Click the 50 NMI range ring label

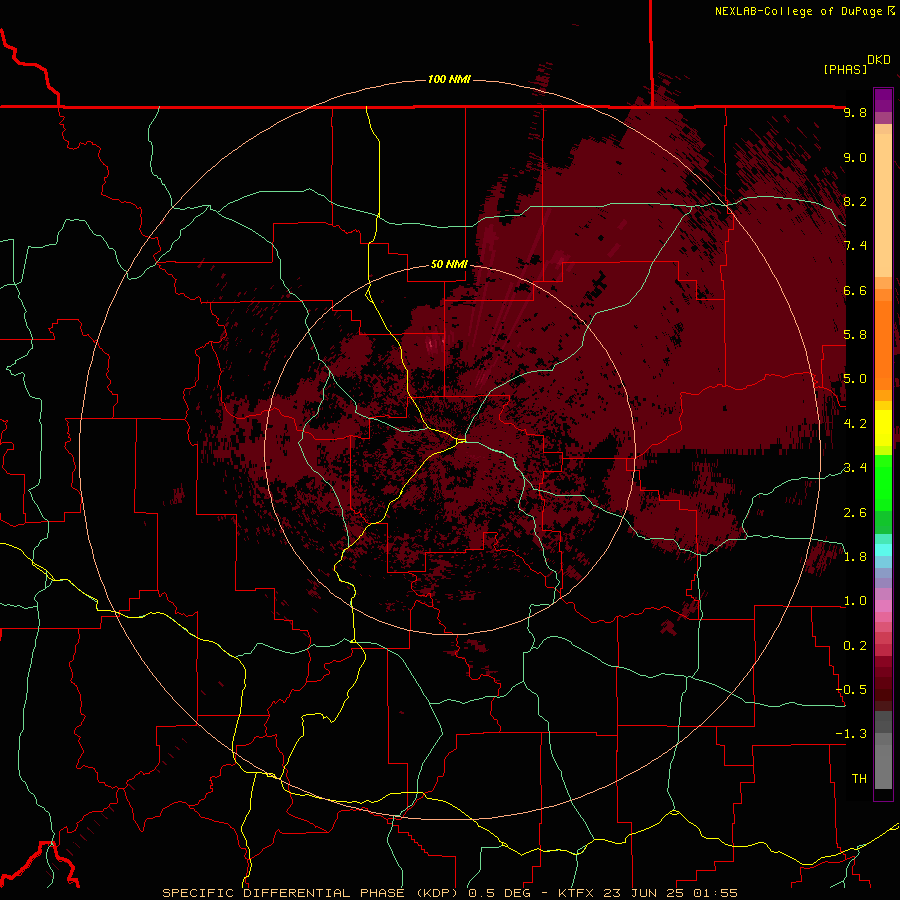449,265
